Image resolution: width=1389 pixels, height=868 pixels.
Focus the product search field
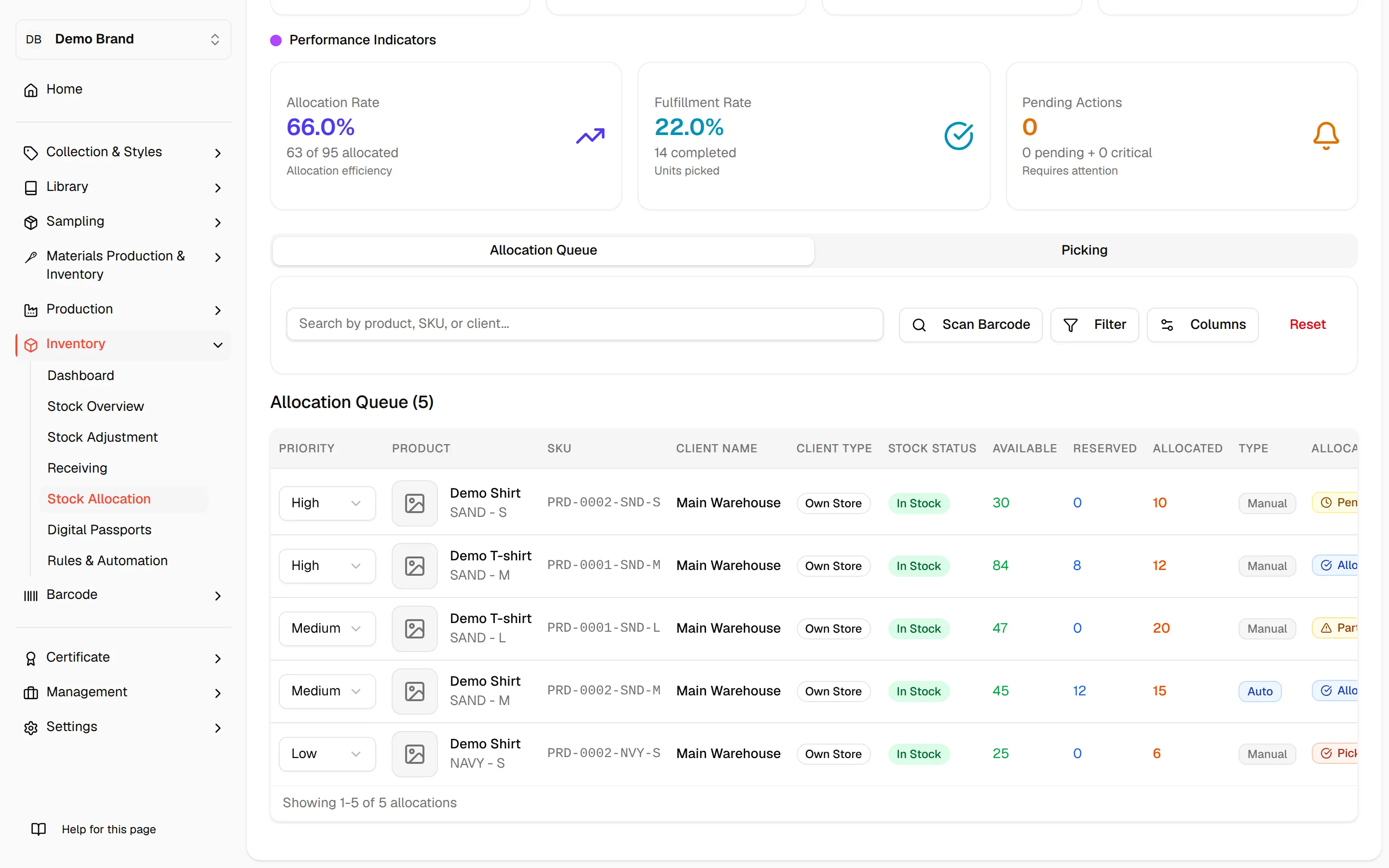[x=585, y=324]
